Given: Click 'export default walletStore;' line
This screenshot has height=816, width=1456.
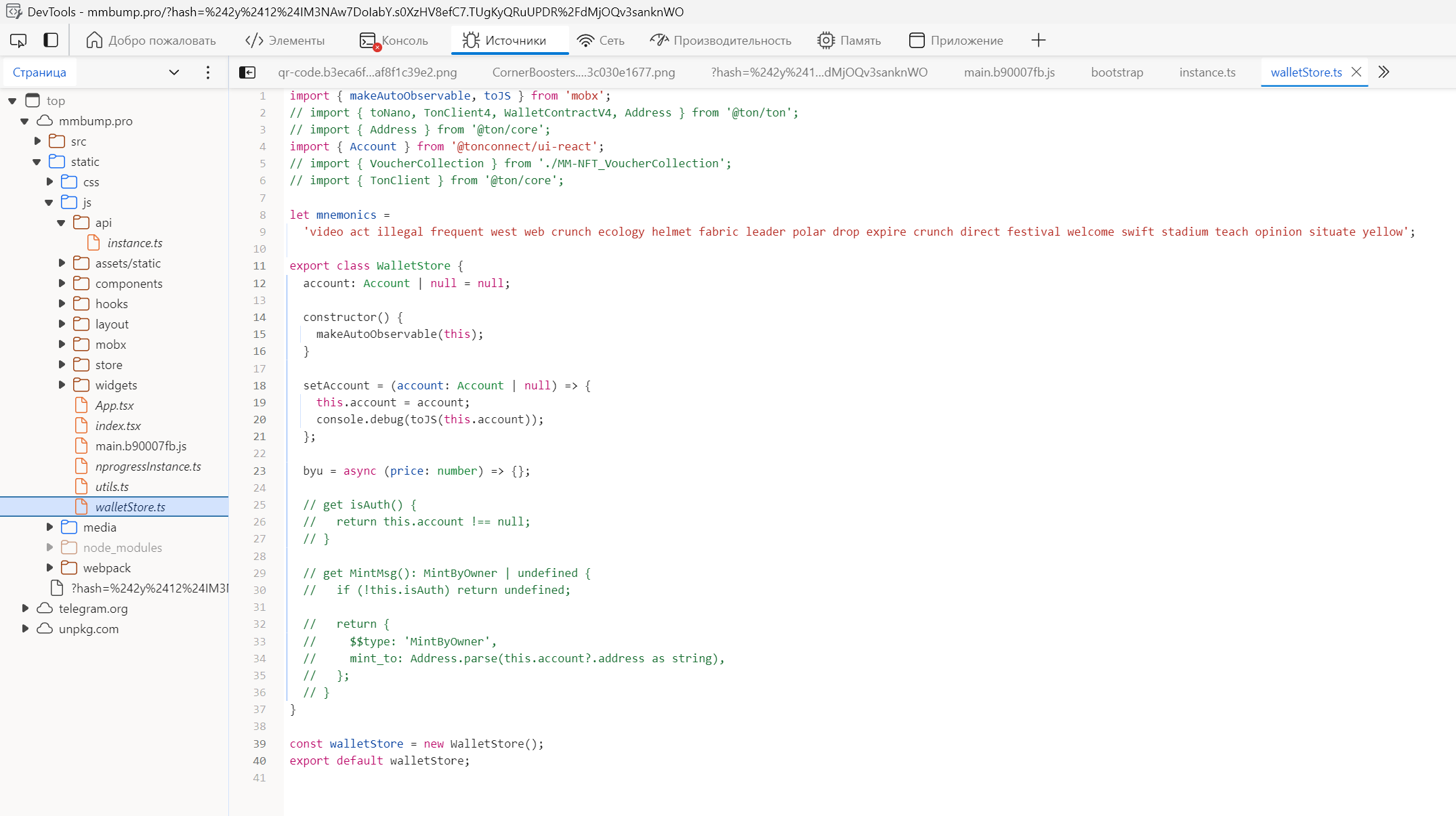Looking at the screenshot, I should coord(379,761).
